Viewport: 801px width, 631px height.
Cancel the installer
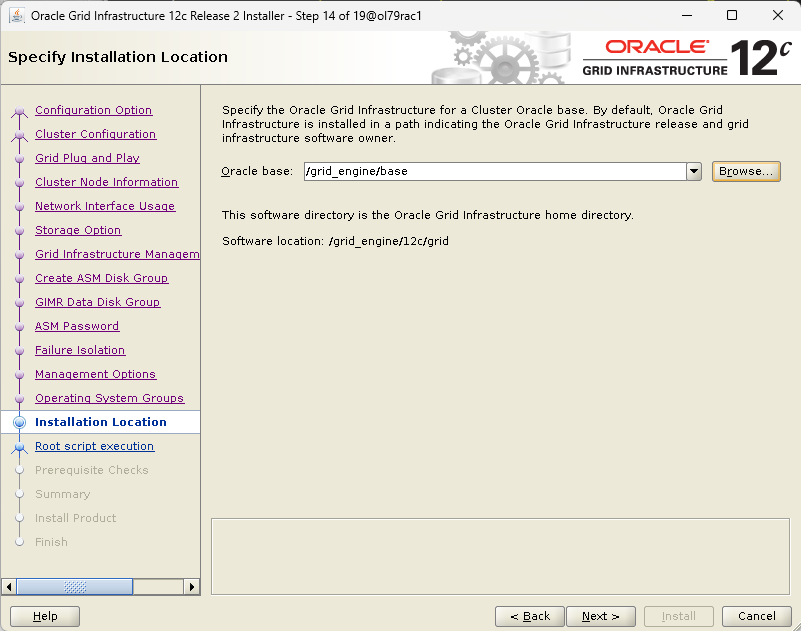click(757, 616)
